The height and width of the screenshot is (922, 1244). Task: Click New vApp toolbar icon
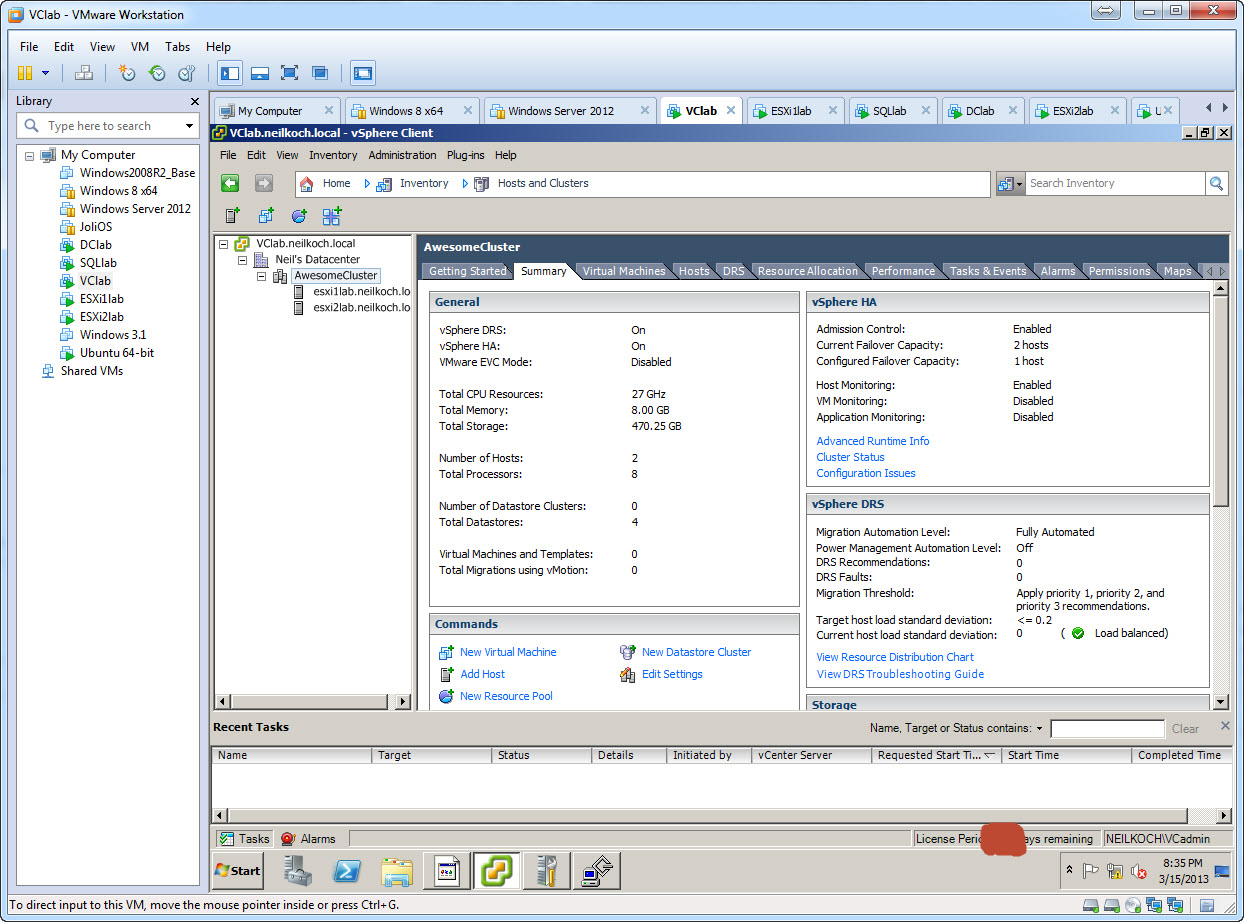point(332,215)
